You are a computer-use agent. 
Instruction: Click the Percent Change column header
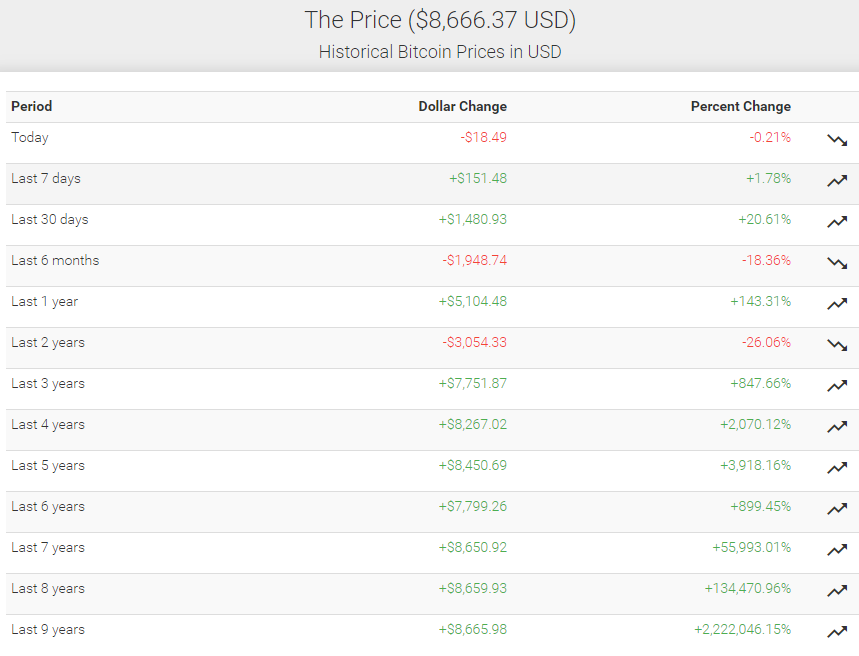pyautogui.click(x=740, y=106)
